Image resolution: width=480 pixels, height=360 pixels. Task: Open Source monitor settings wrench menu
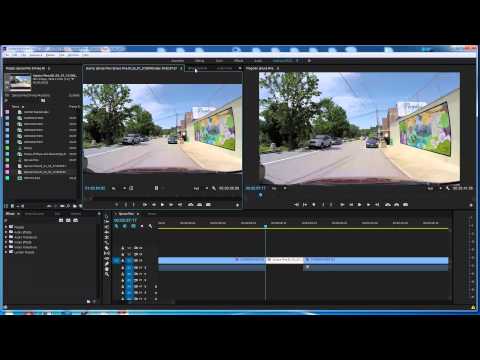click(214, 188)
